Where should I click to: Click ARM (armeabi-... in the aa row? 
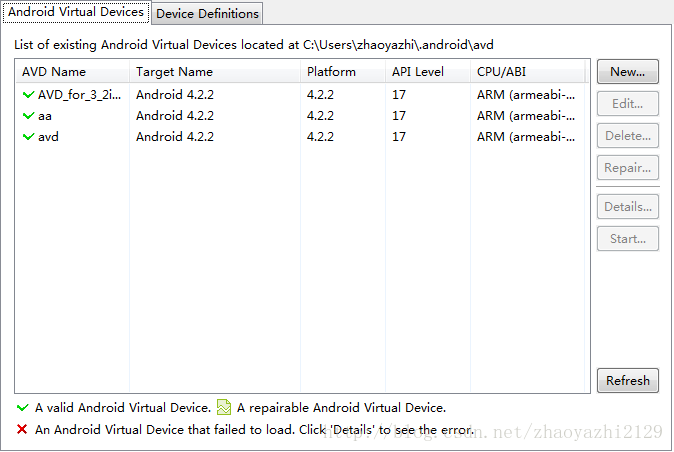point(526,116)
